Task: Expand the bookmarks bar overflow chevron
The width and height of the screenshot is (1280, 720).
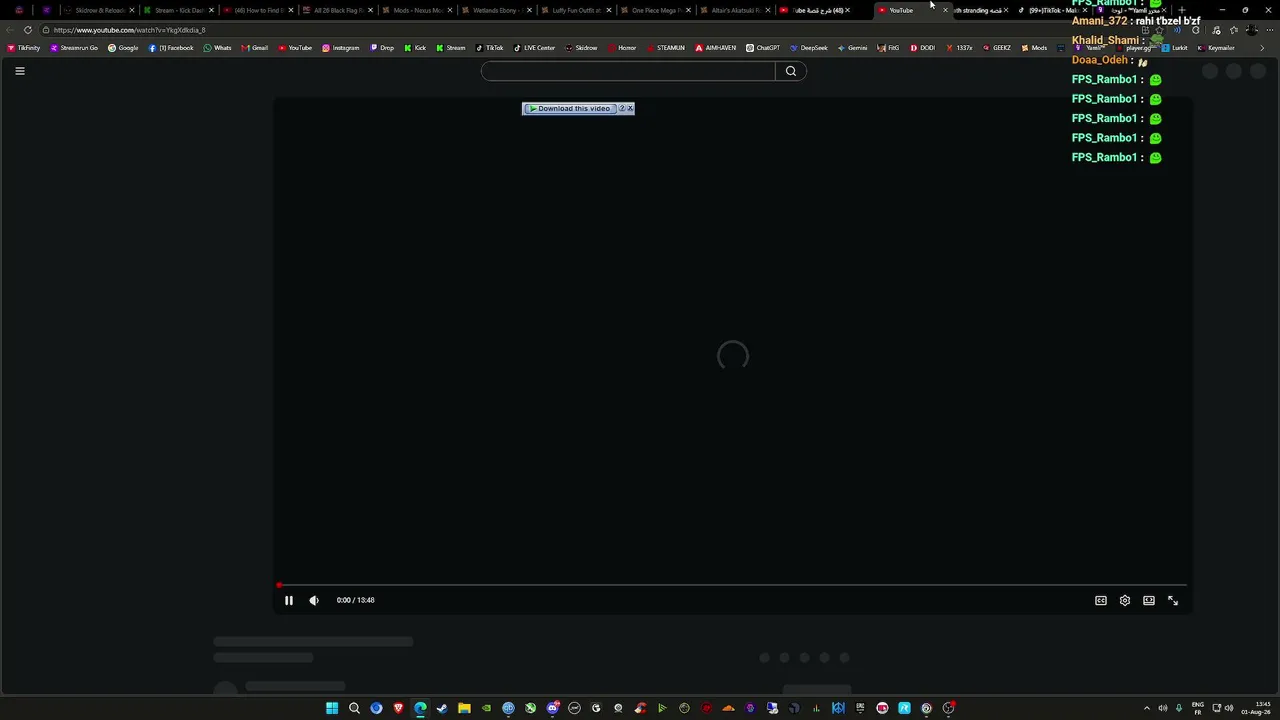Action: [x=1261, y=48]
